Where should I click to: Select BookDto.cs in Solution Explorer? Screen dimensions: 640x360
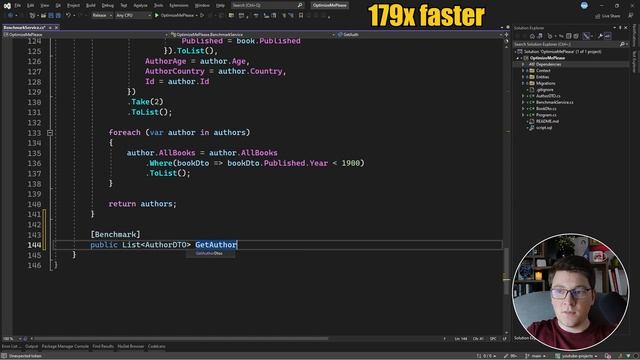pos(546,109)
